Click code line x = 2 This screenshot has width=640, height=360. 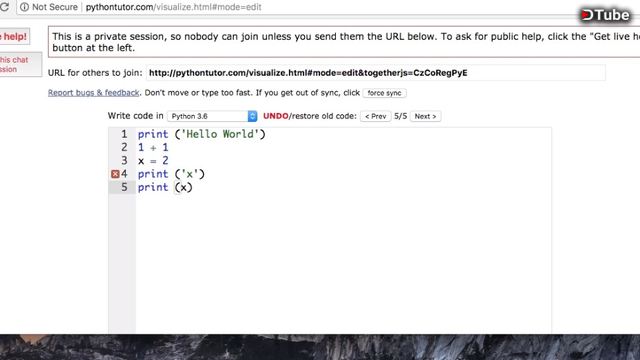[153, 161]
